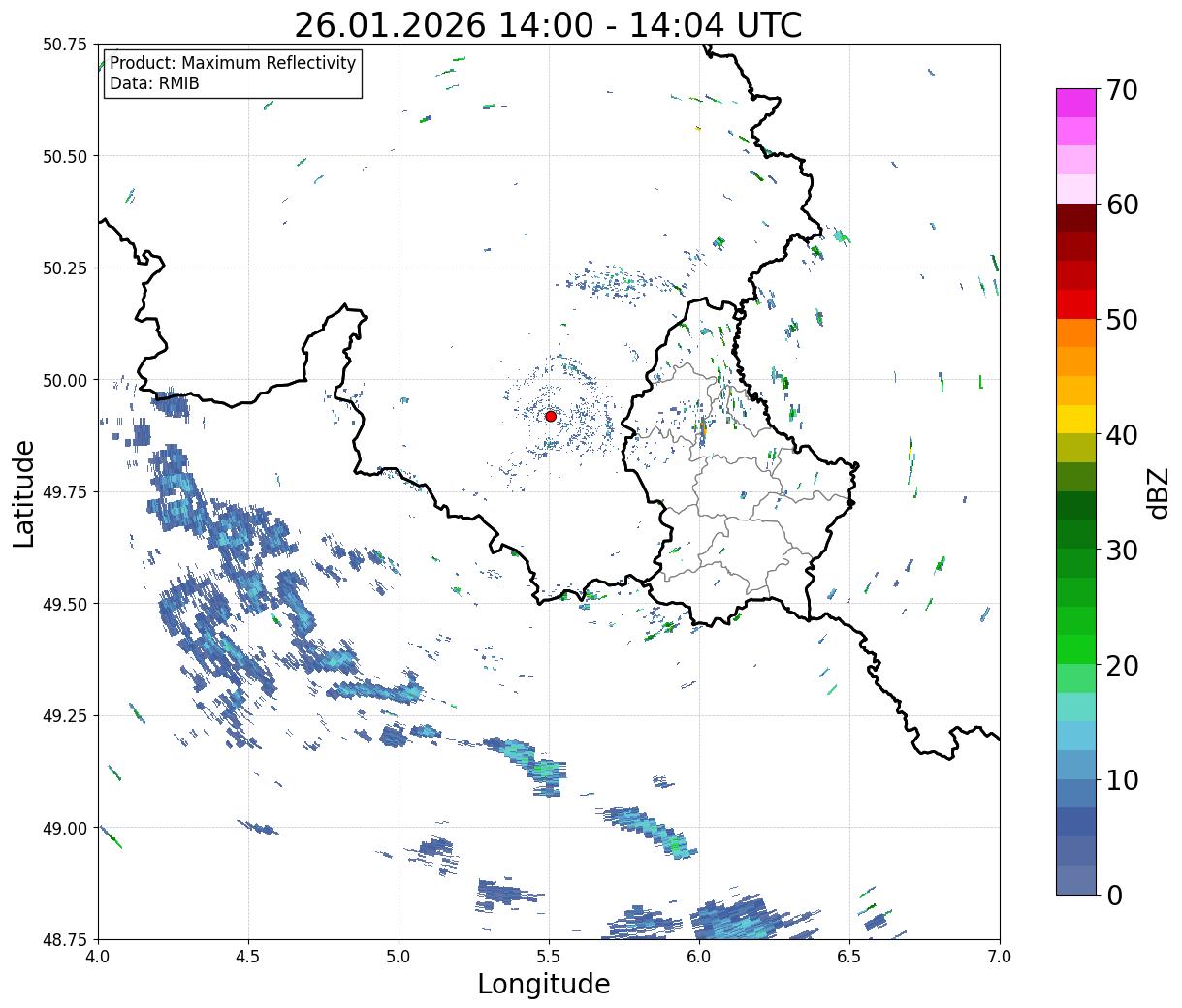Click latitude tick label 49.25
1182x1008 pixels.
pos(65,716)
